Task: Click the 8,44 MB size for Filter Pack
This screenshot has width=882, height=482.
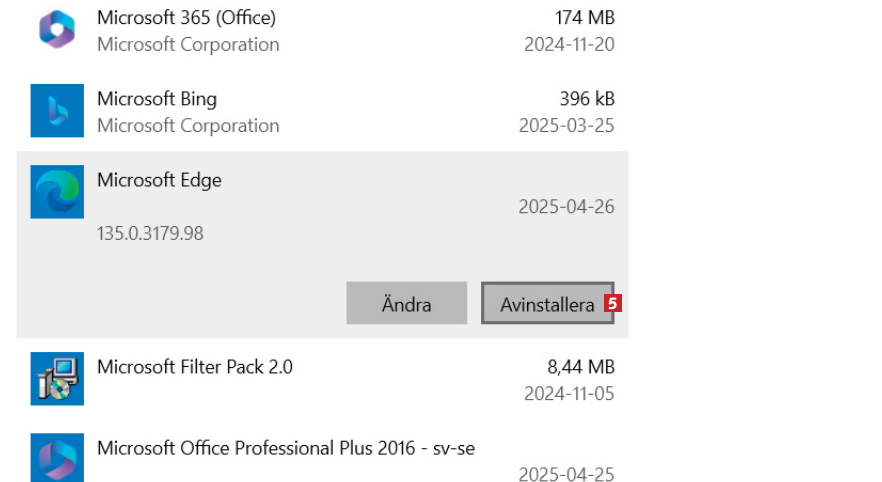Action: (579, 367)
